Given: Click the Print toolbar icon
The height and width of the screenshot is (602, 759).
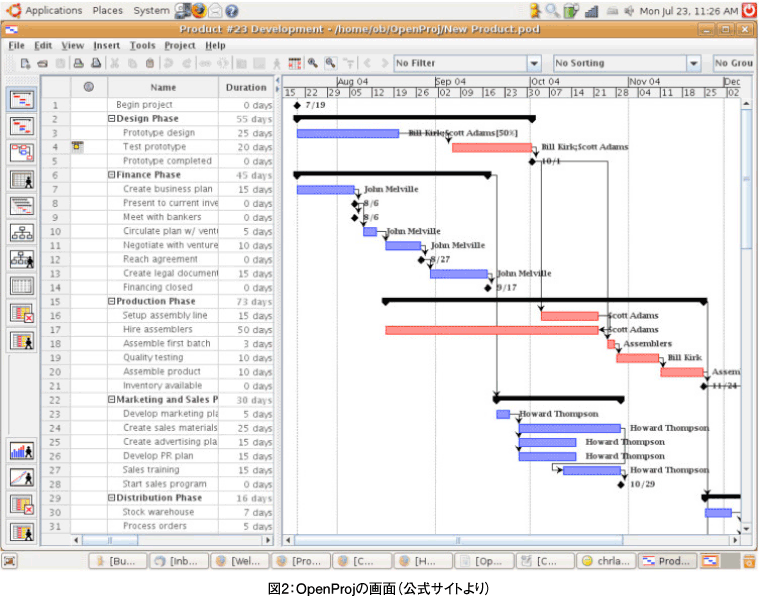Looking at the screenshot, I should [78, 63].
